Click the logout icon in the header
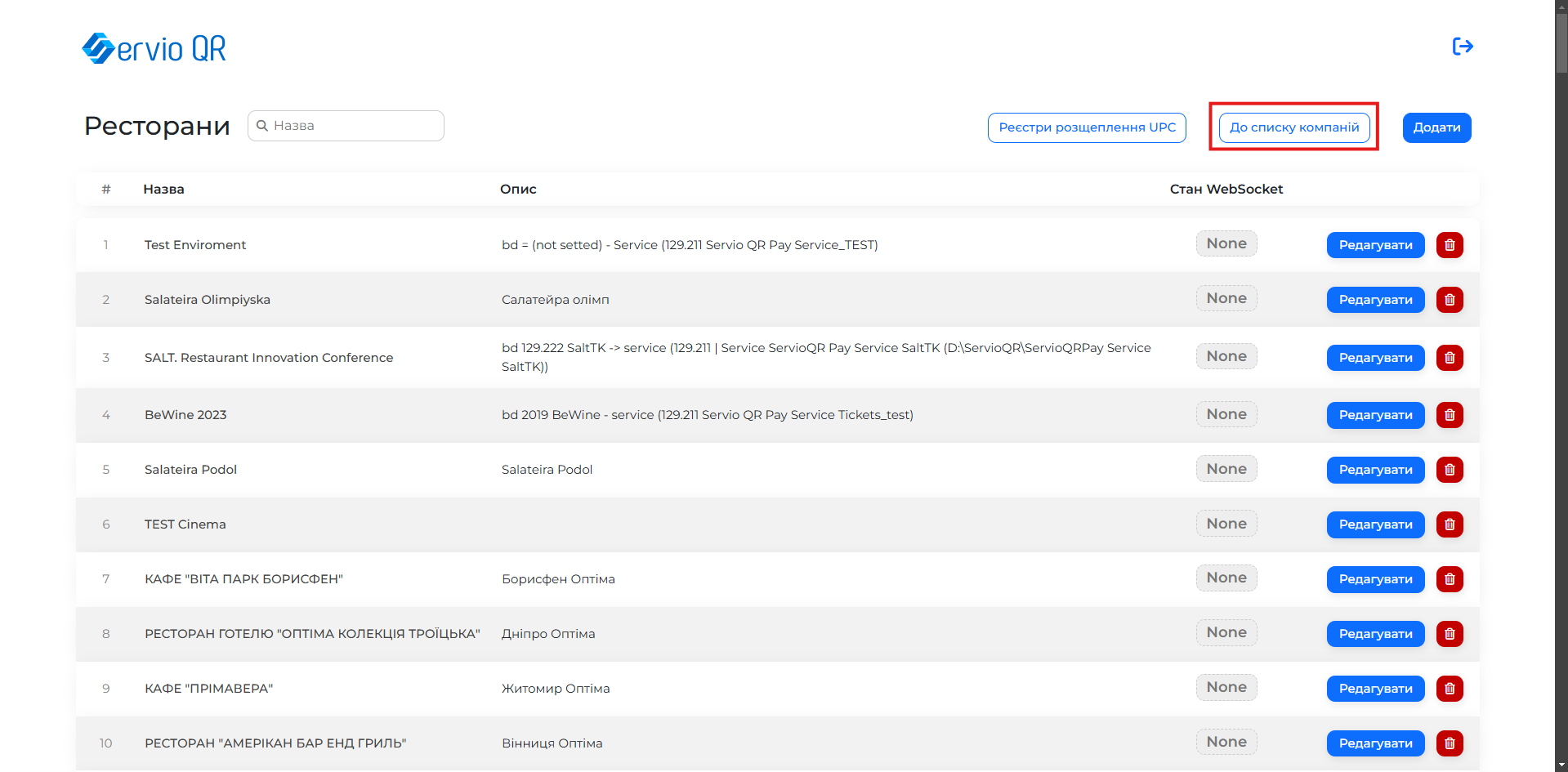Viewport: 1568px width, 772px height. [x=1462, y=47]
